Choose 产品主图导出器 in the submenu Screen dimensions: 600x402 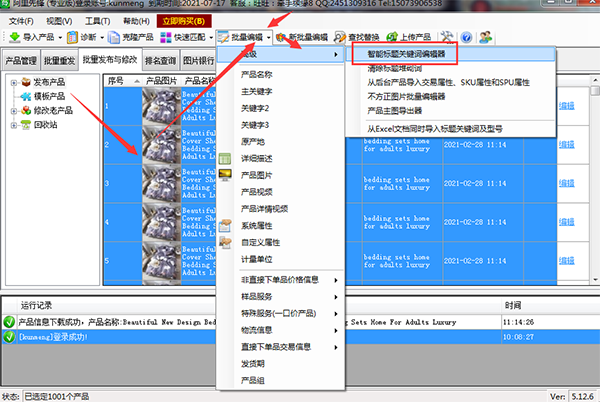395,111
